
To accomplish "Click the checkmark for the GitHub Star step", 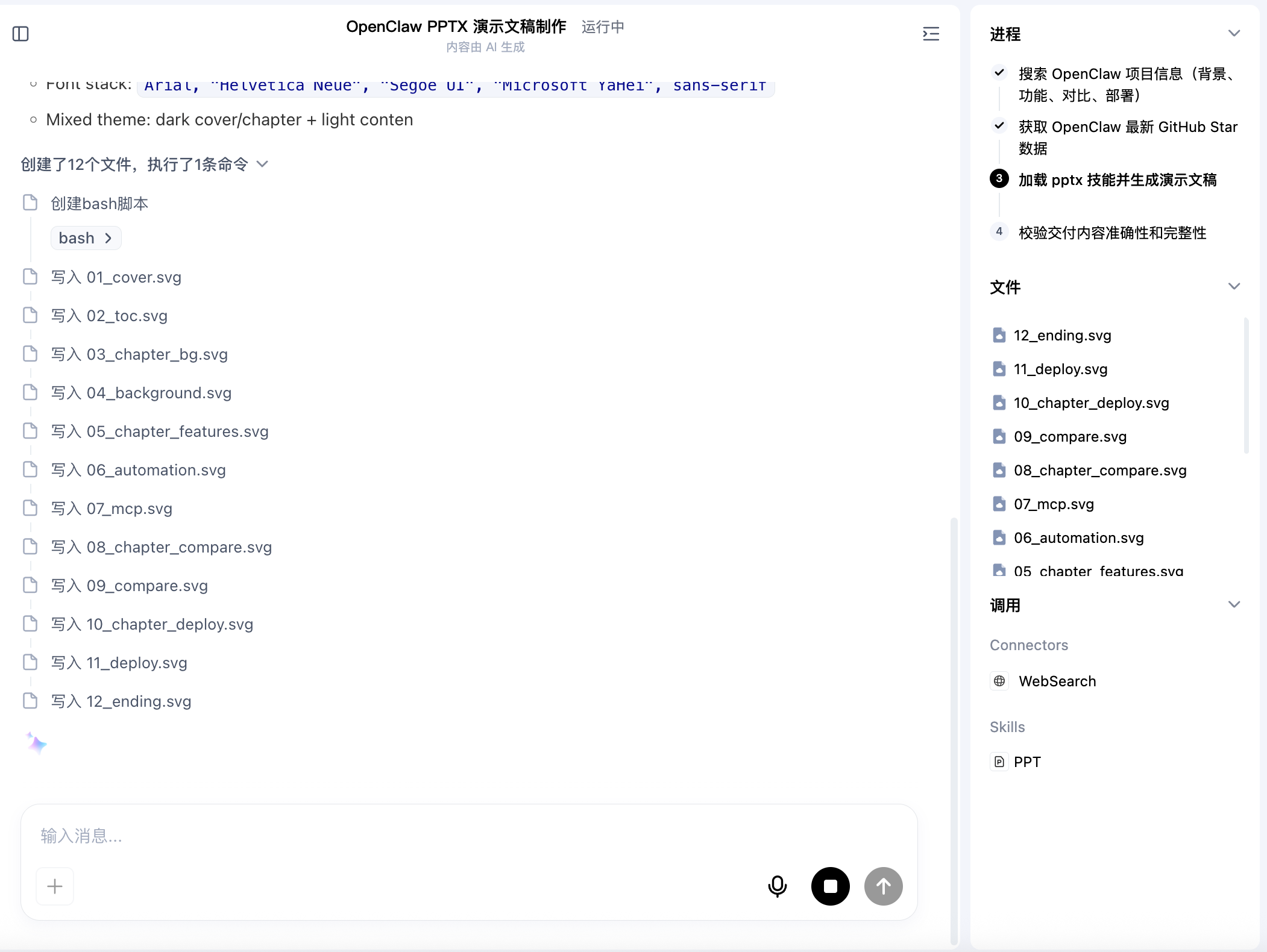I will 999,126.
